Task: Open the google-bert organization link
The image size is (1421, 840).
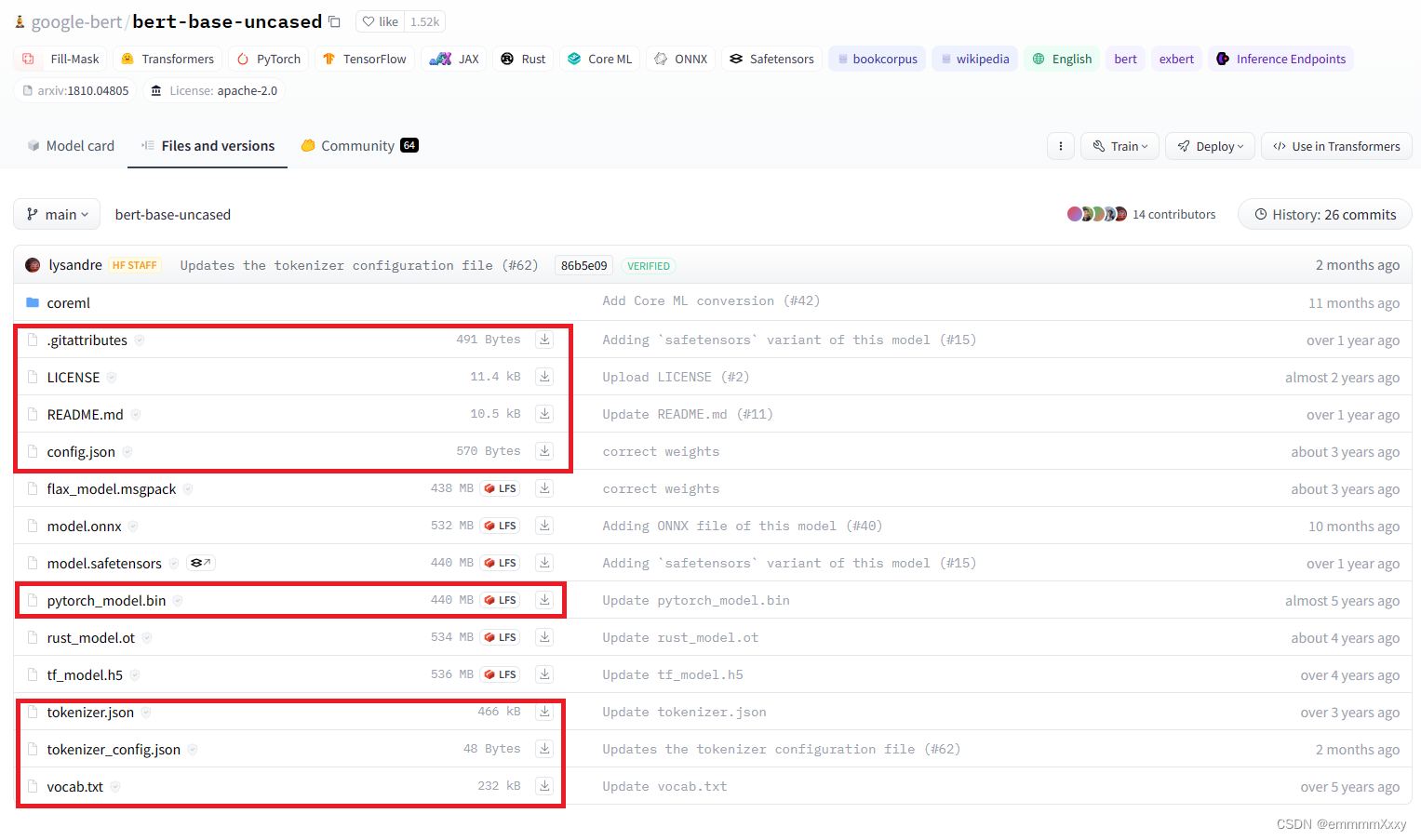Action: pyautogui.click(x=76, y=21)
